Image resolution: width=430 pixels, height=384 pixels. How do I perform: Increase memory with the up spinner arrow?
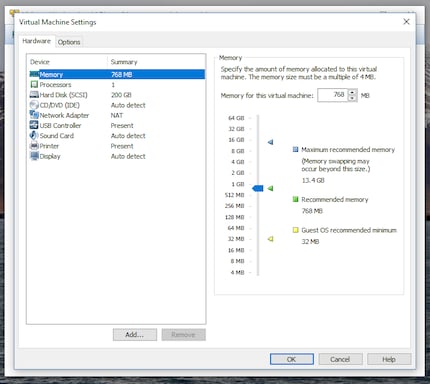(x=353, y=92)
